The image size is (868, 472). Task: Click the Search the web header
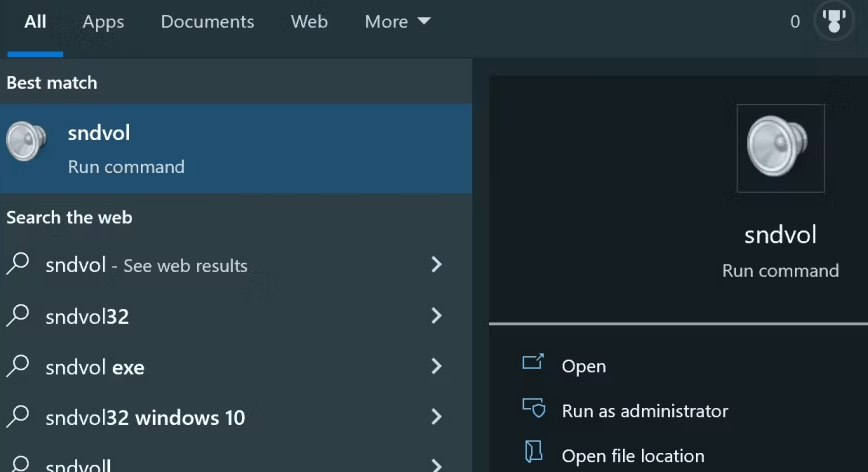tap(69, 217)
